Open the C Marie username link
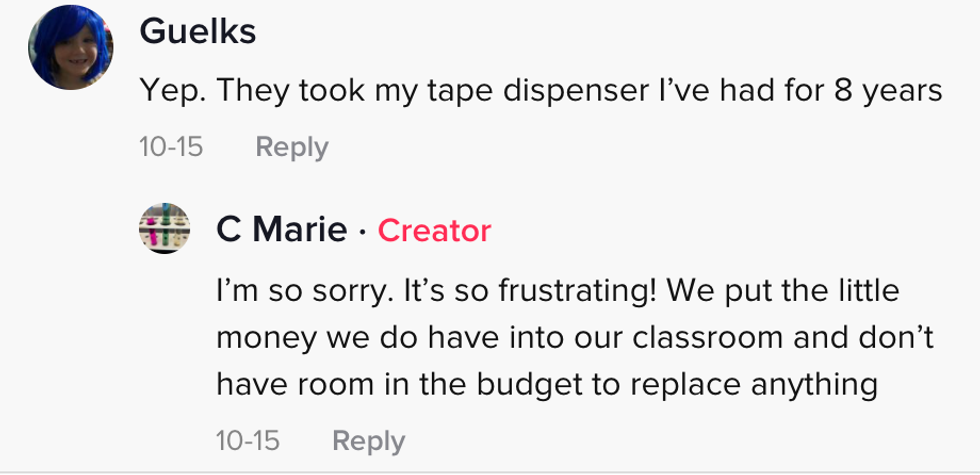Image resolution: width=980 pixels, height=475 pixels. (281, 231)
